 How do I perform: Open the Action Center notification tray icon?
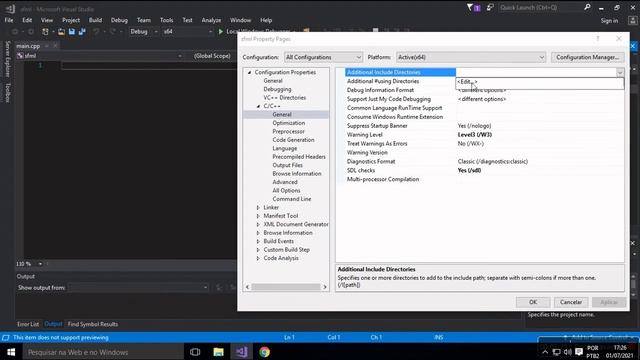[579, 352]
